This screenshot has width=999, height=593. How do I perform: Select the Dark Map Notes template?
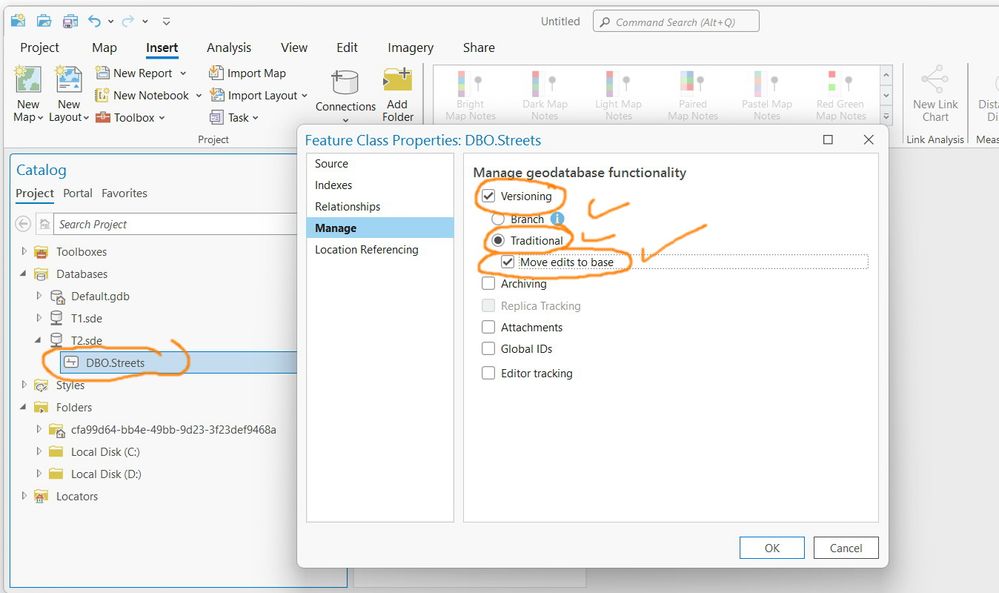tap(544, 94)
